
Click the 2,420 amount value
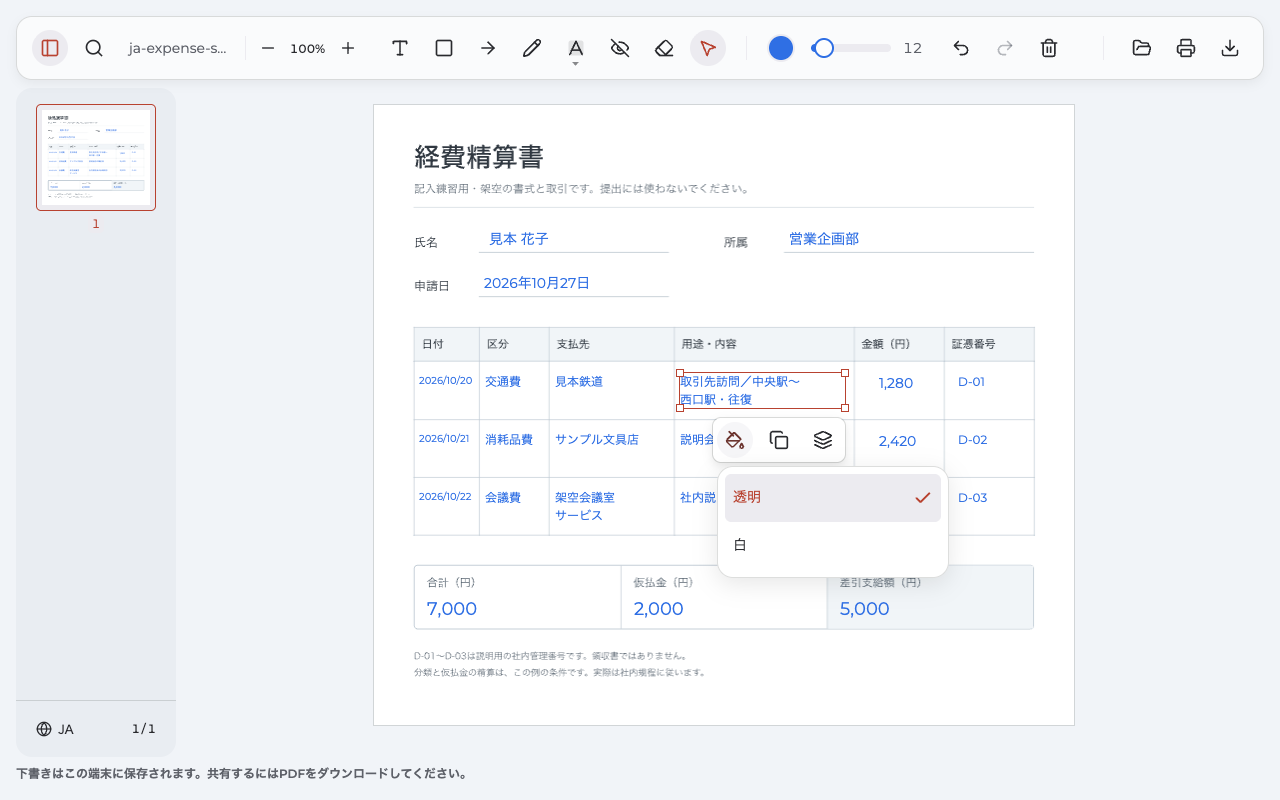(x=898, y=441)
